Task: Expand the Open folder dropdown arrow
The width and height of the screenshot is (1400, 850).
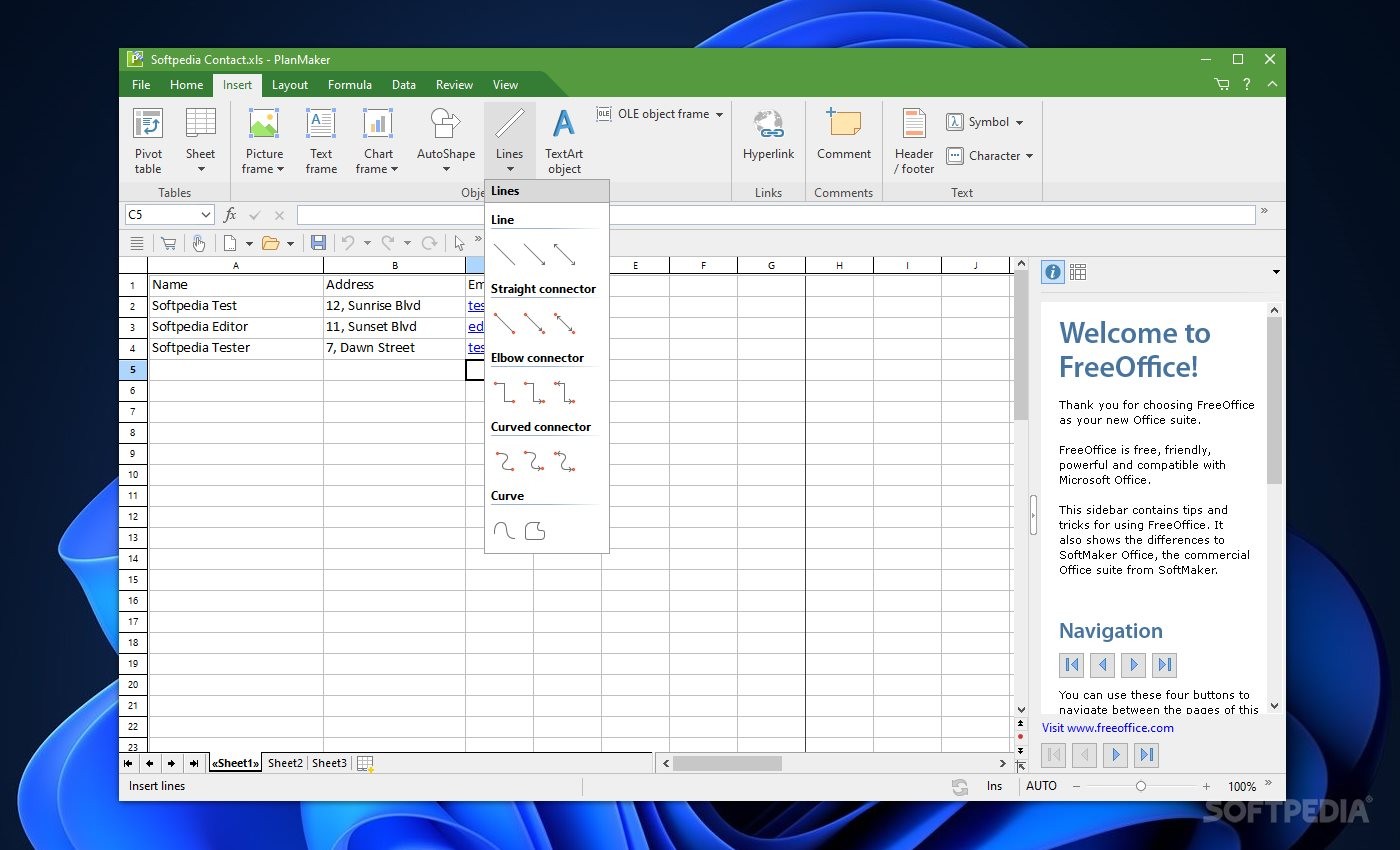Action: coord(290,243)
